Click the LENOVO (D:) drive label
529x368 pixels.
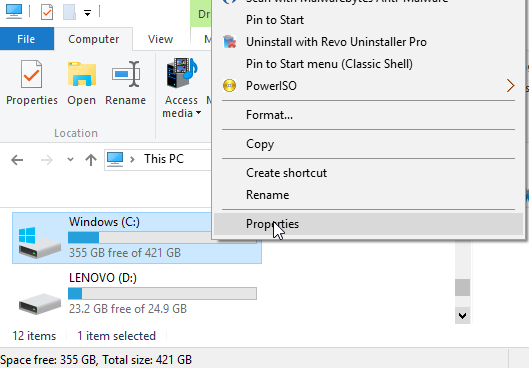pos(103,278)
